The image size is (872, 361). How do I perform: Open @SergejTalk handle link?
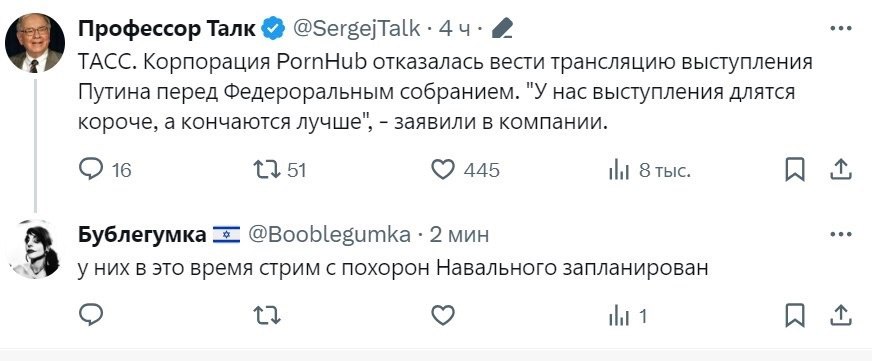click(x=356, y=28)
